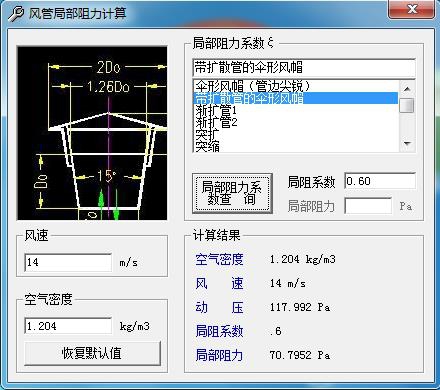440x390 pixels.
Task: Focus the 风速 input field with 14
Action: pyautogui.click(x=68, y=263)
